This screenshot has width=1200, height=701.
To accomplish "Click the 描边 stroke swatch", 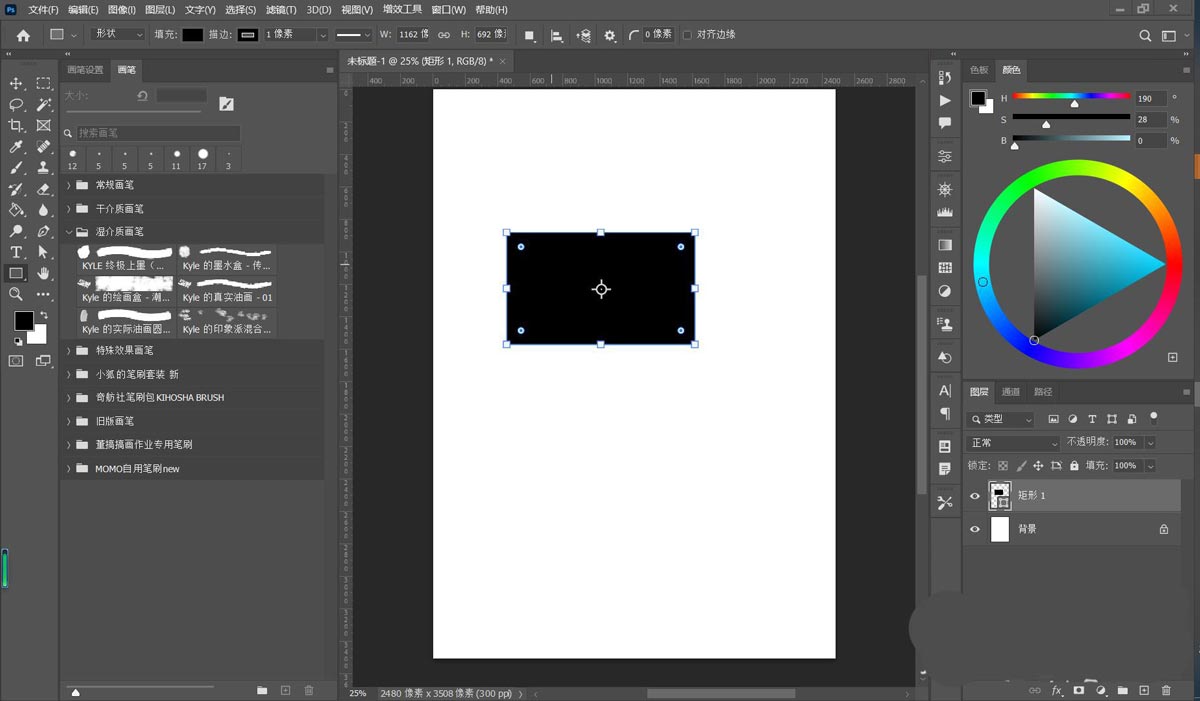I will (247, 35).
